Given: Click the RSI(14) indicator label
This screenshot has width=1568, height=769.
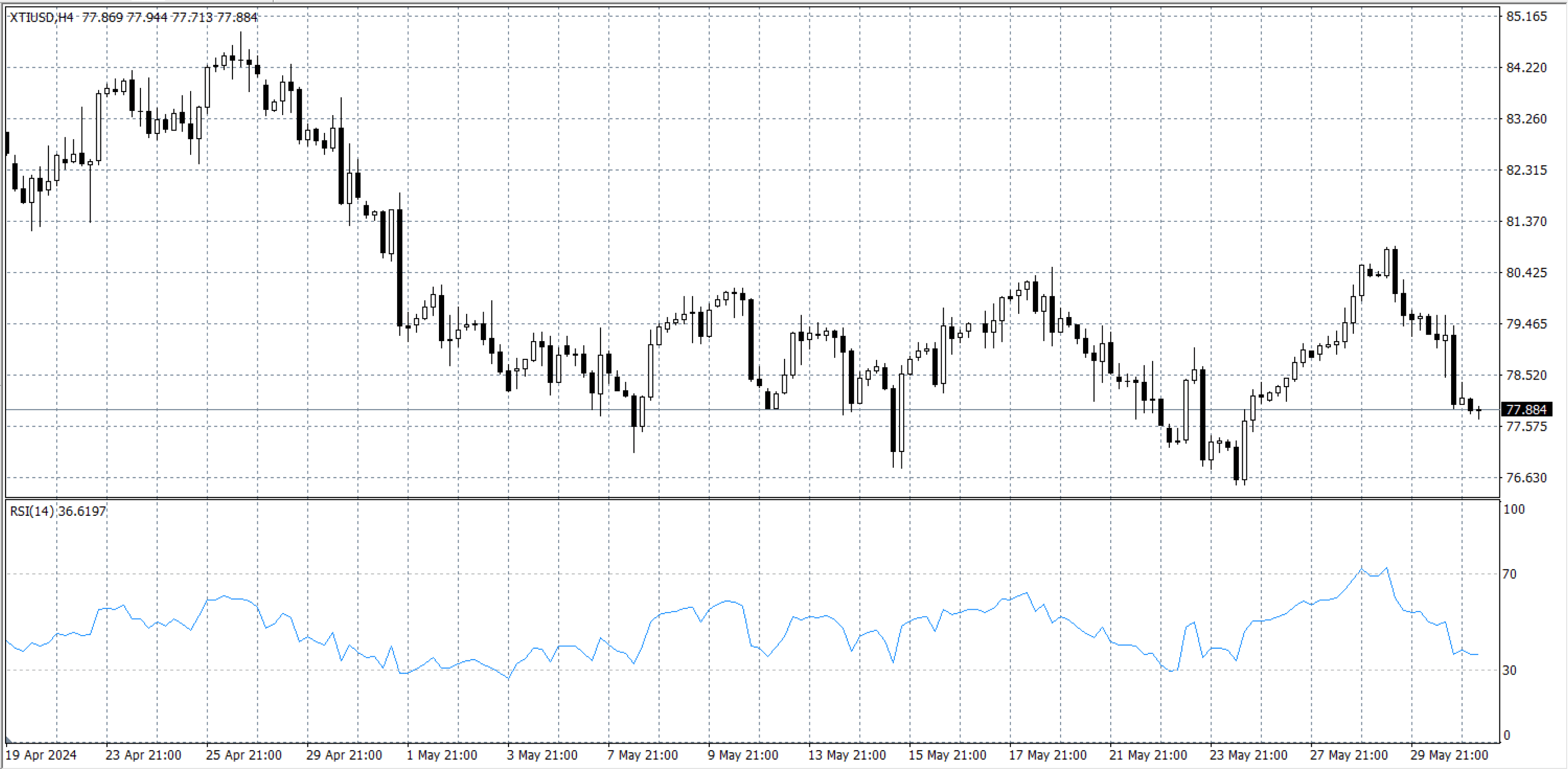Looking at the screenshot, I should point(31,511).
